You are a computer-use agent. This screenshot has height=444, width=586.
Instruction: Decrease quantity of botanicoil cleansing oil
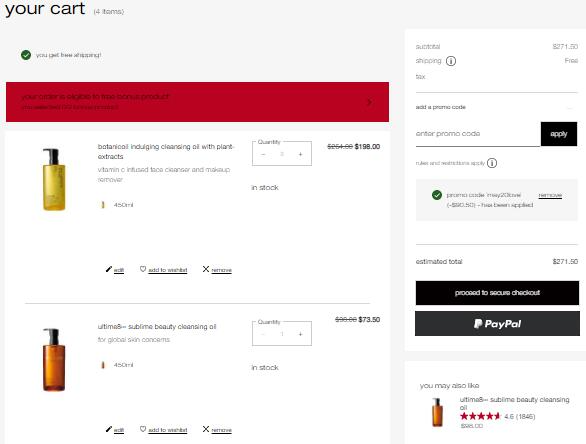pyautogui.click(x=263, y=154)
